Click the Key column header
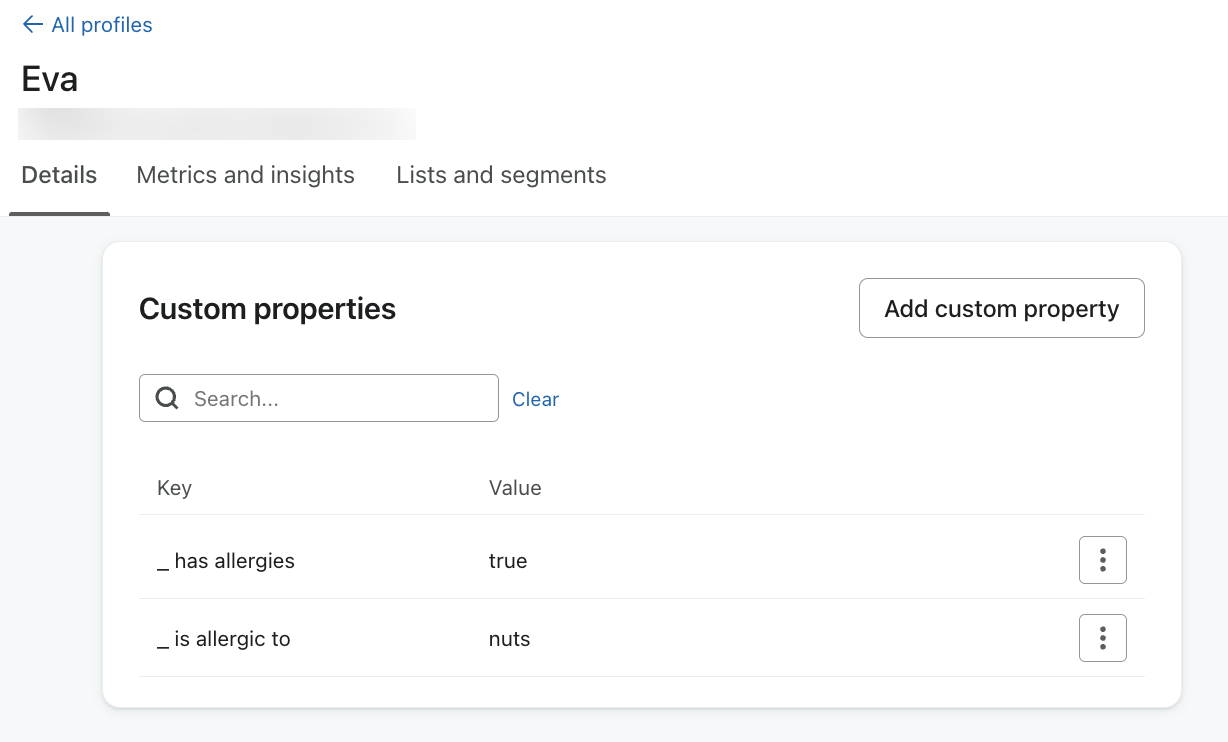This screenshot has height=742, width=1228. click(174, 488)
